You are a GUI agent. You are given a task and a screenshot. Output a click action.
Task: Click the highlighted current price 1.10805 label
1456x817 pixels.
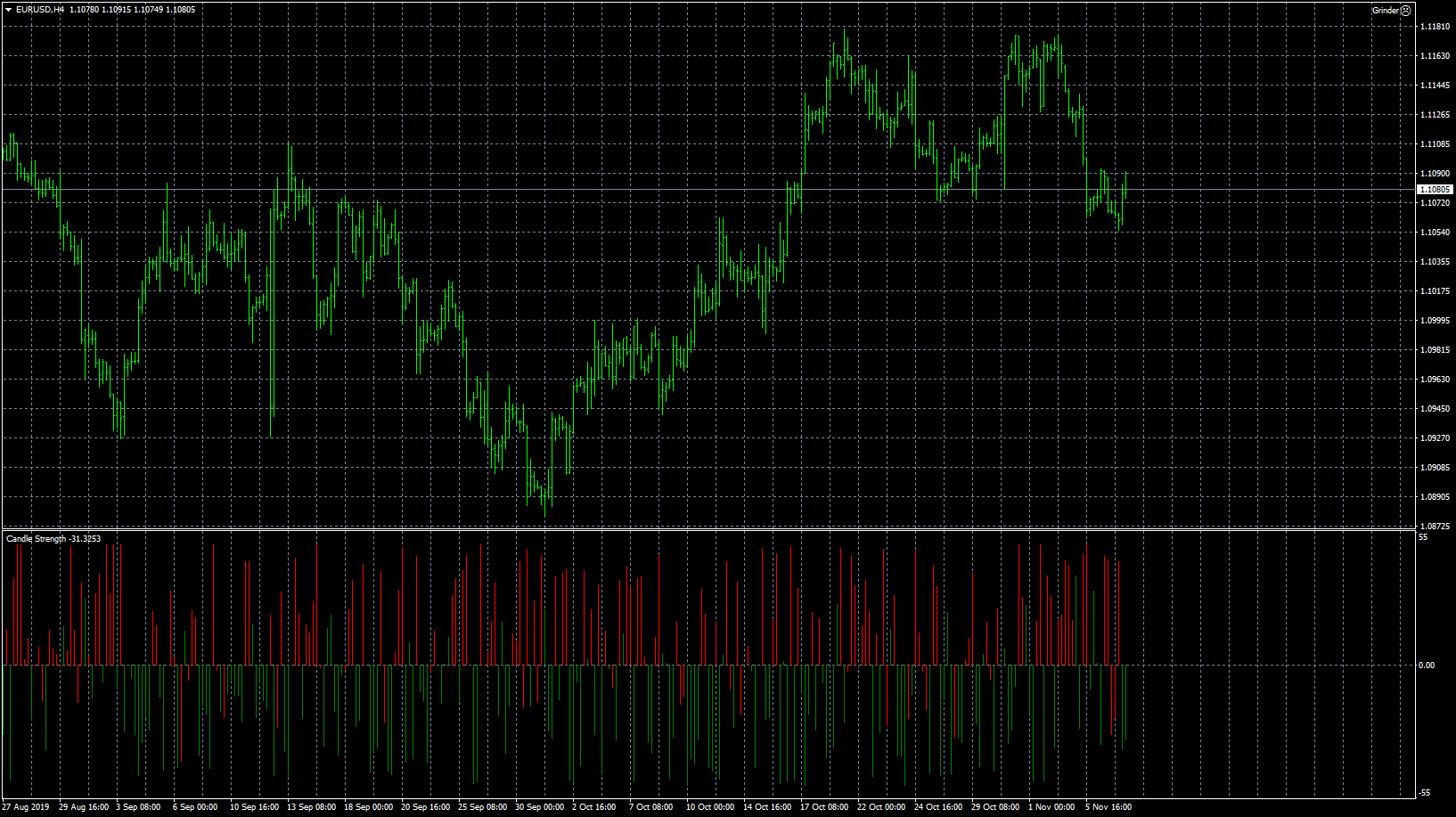(x=1435, y=190)
